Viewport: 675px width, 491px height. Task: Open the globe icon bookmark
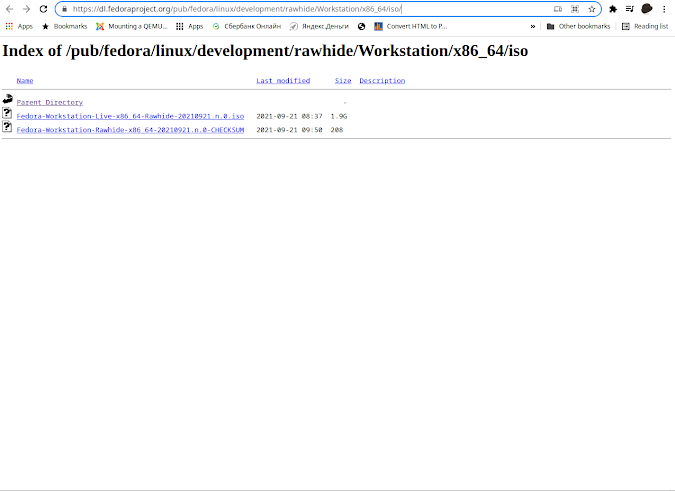pos(362,26)
